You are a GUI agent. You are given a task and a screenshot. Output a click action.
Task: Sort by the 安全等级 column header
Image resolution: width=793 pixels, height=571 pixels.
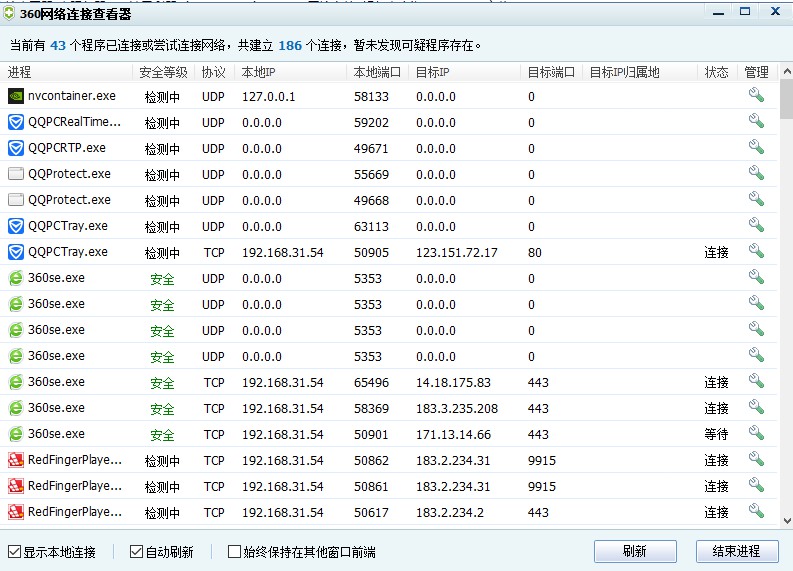pyautogui.click(x=163, y=73)
